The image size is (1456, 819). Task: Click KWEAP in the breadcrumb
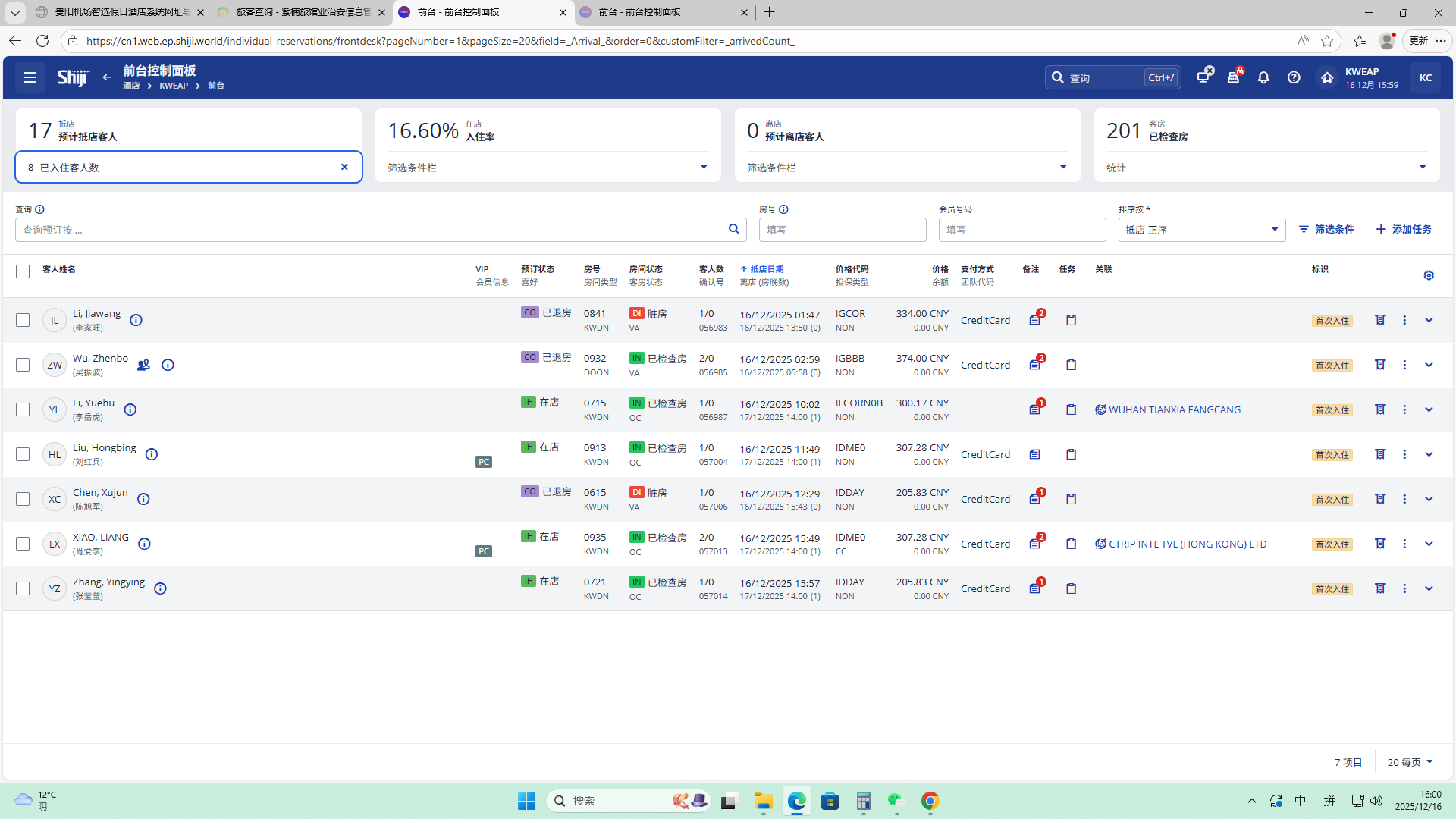[174, 86]
